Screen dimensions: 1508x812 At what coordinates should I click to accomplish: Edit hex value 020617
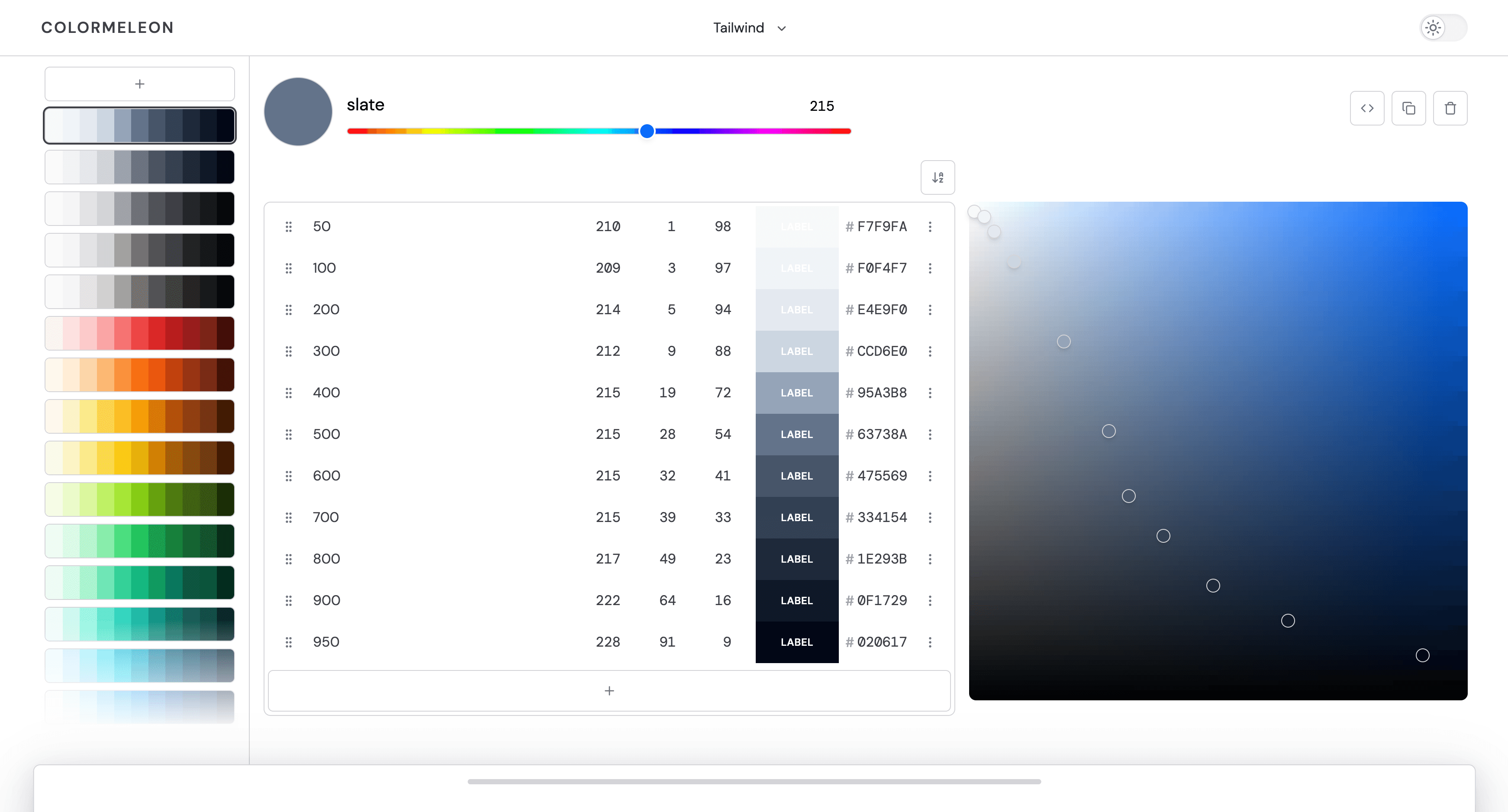coord(882,642)
